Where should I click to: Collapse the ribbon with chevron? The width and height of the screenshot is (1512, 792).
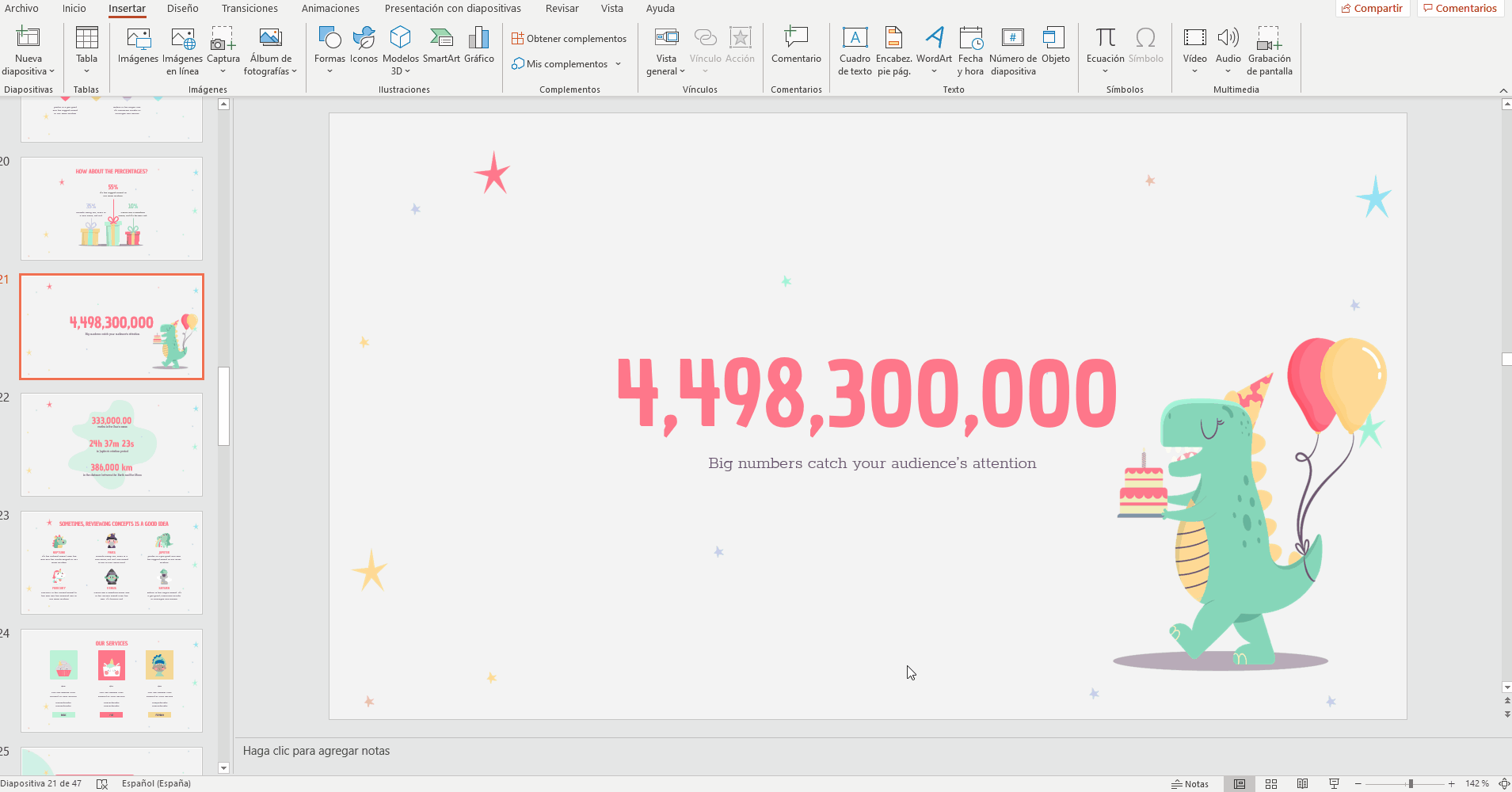point(1503,90)
